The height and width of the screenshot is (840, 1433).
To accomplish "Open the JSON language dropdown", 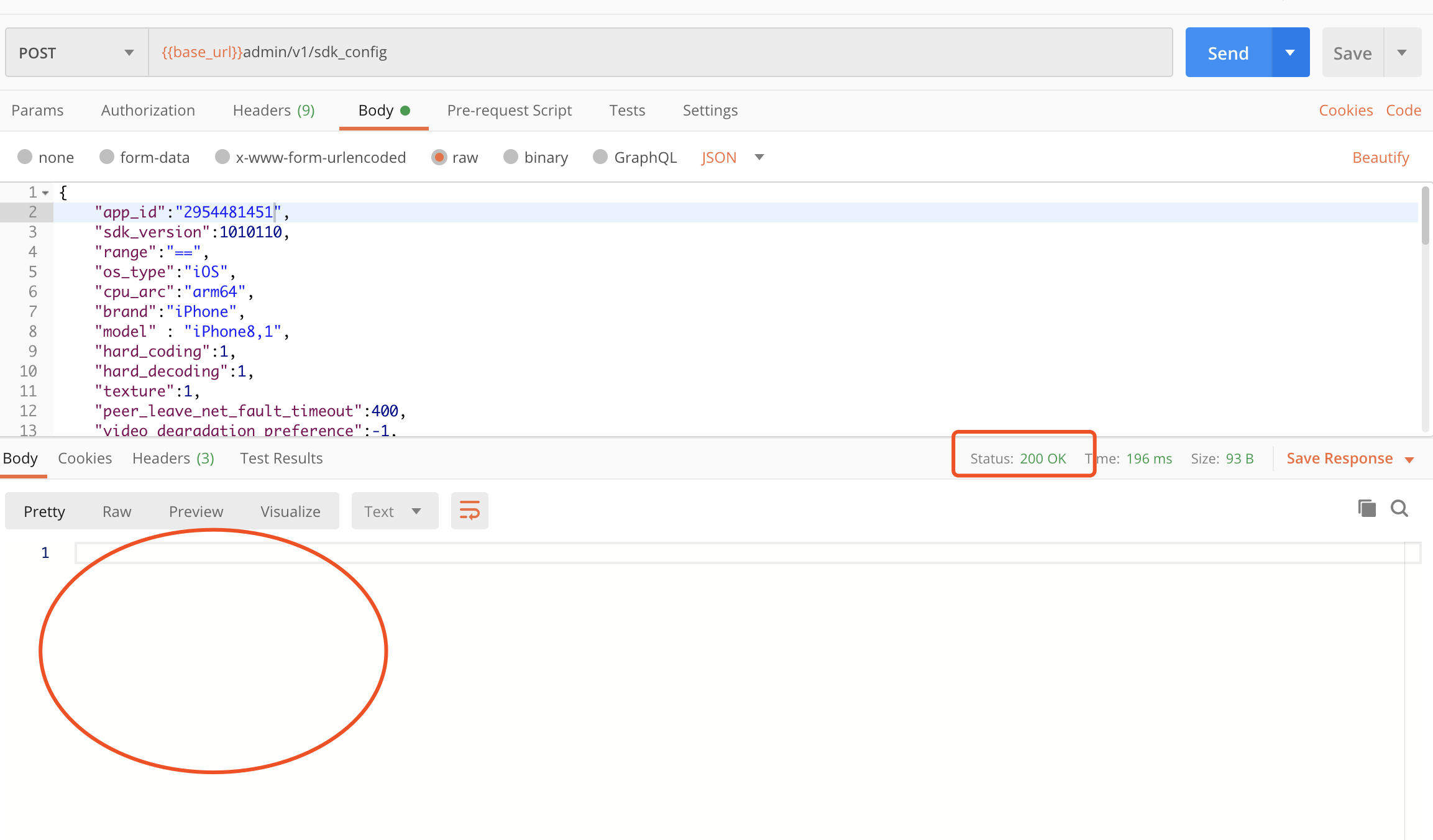I will point(759,157).
